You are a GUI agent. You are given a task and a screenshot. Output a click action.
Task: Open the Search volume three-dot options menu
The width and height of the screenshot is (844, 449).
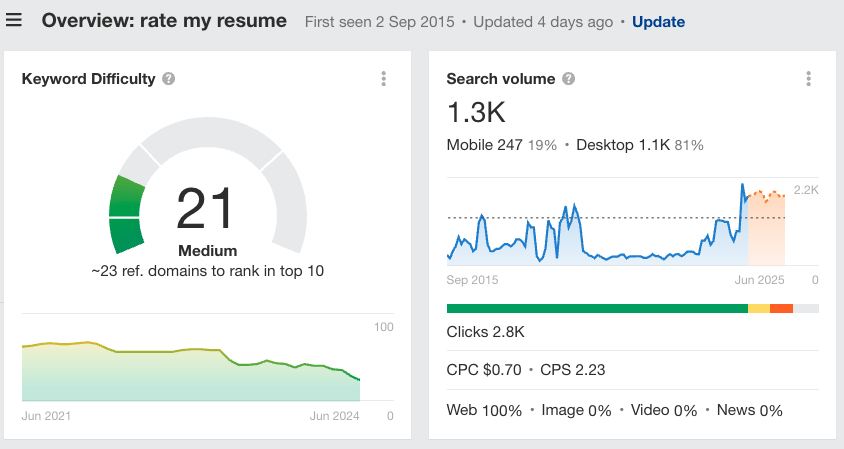pyautogui.click(x=808, y=79)
